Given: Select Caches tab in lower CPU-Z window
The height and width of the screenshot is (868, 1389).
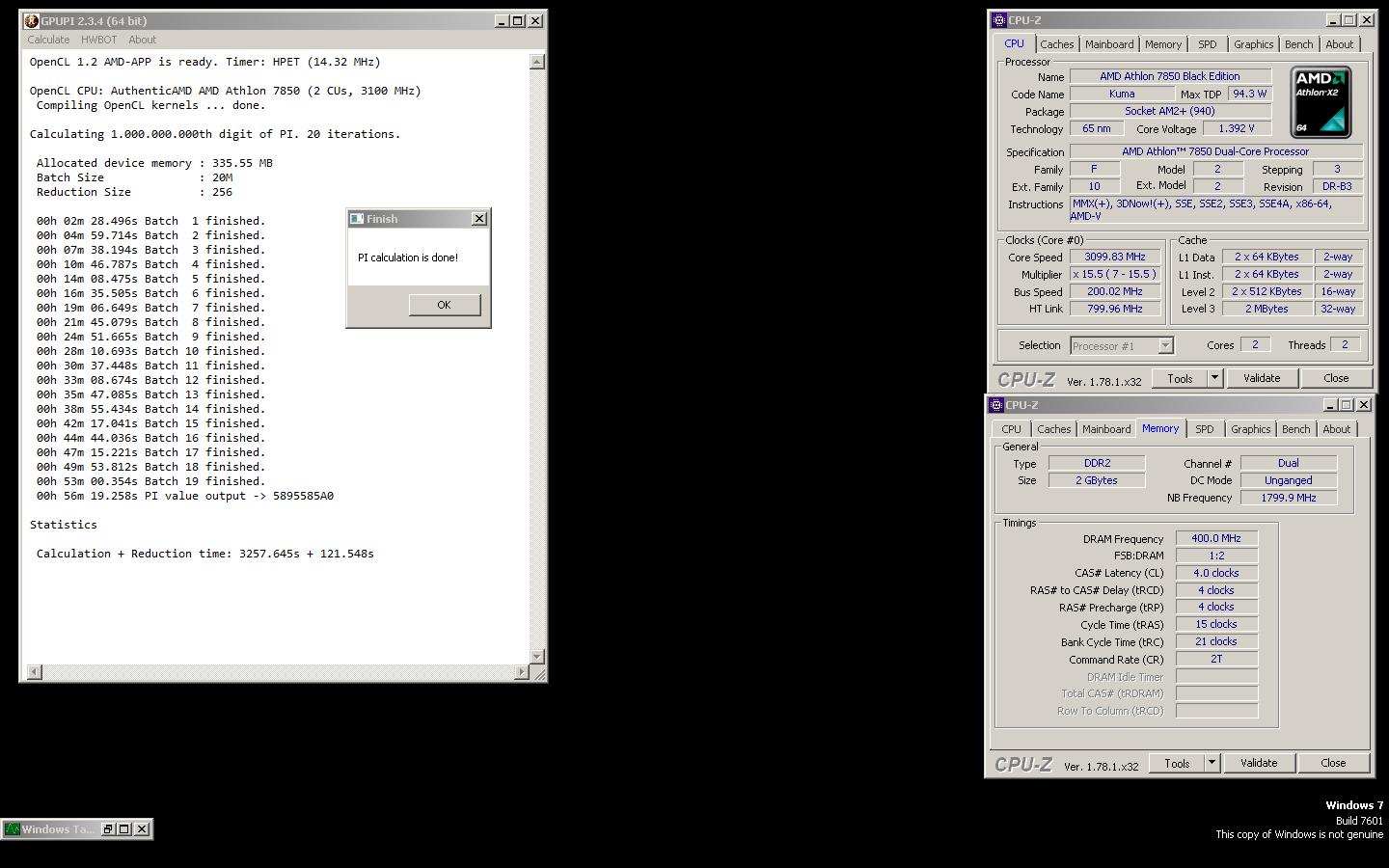Looking at the screenshot, I should click(x=1053, y=429).
